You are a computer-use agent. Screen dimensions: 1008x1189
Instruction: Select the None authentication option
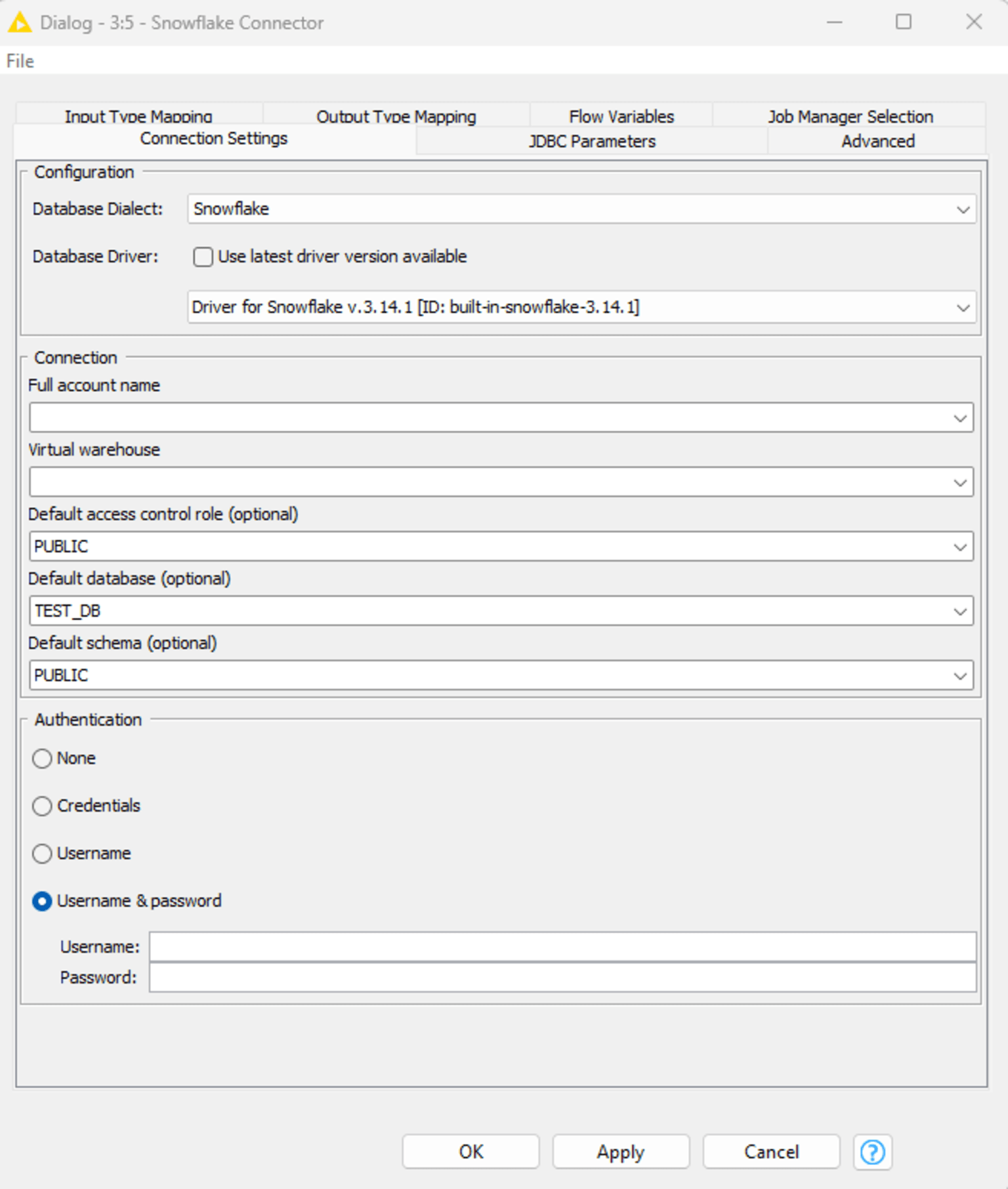42,759
